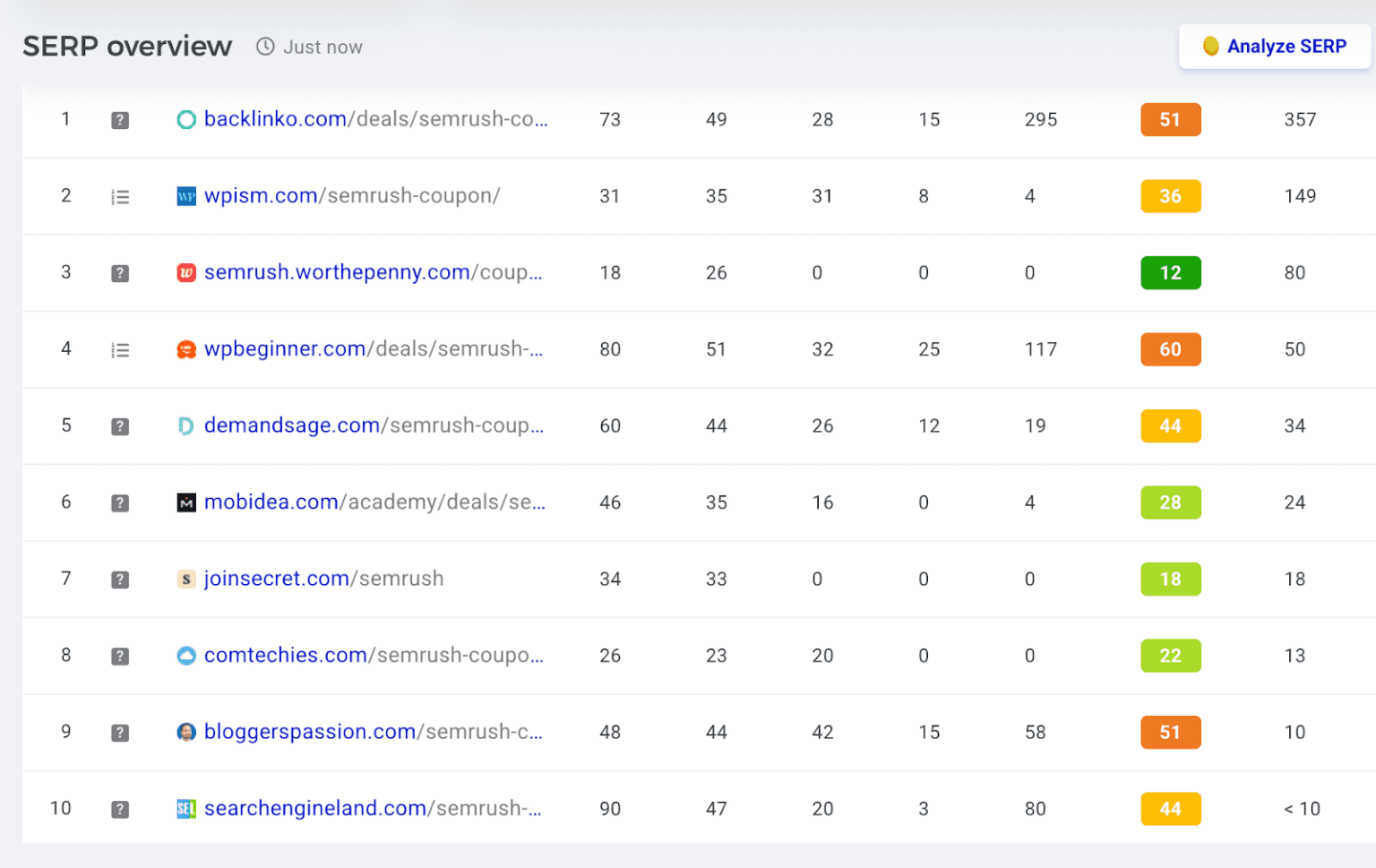Click the yellow 44 badge in demandsage row
The width and height of the screenshot is (1376, 868).
click(x=1170, y=426)
